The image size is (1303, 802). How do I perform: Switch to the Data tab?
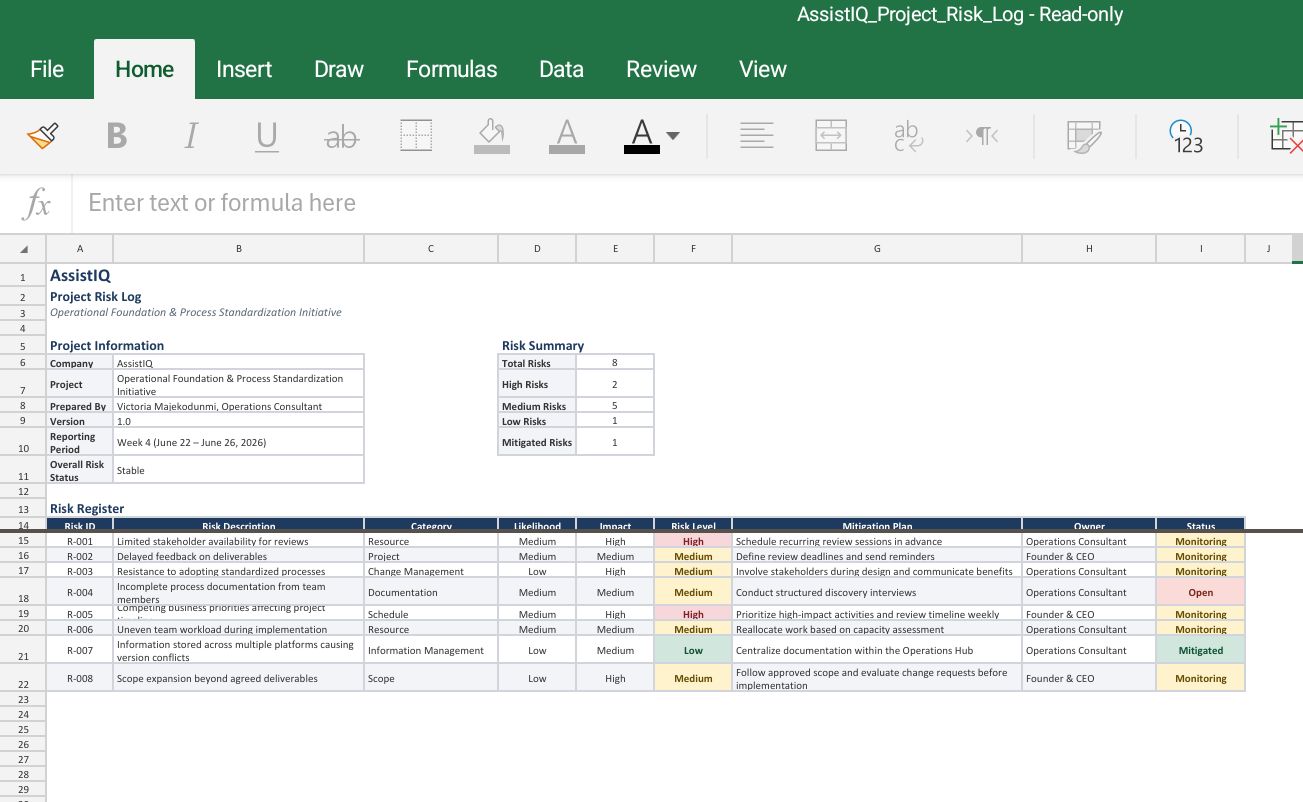[x=561, y=69]
